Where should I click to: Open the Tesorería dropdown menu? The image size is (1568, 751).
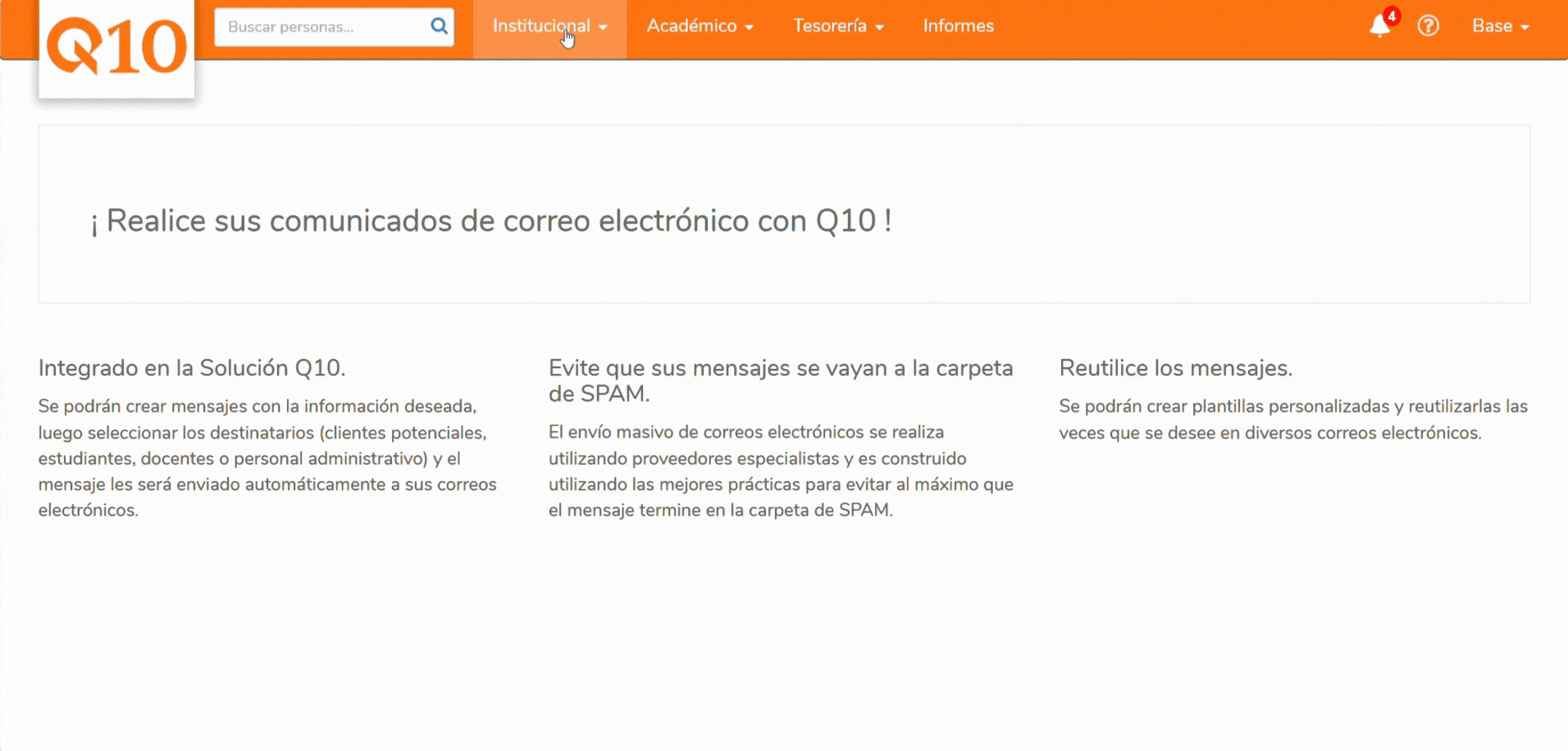[838, 26]
